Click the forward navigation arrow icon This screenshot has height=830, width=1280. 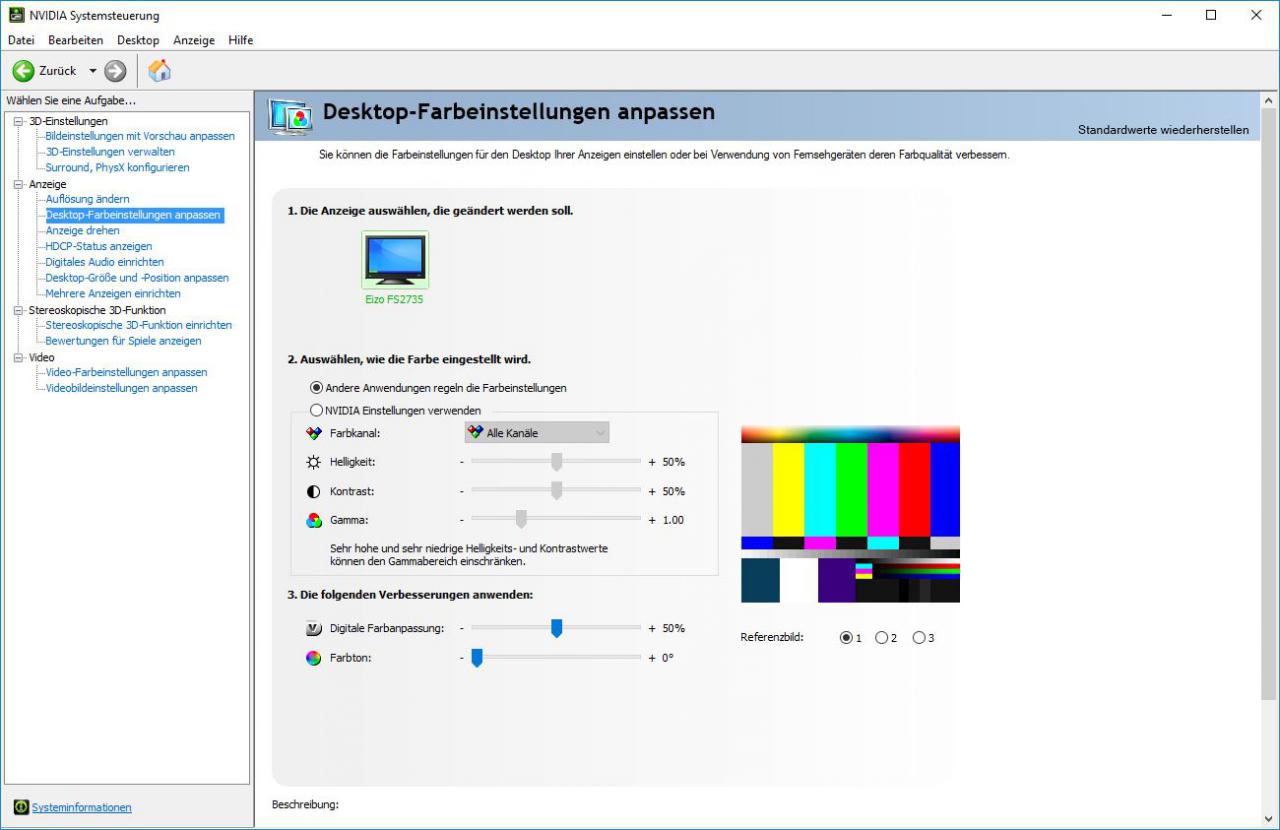[x=115, y=71]
